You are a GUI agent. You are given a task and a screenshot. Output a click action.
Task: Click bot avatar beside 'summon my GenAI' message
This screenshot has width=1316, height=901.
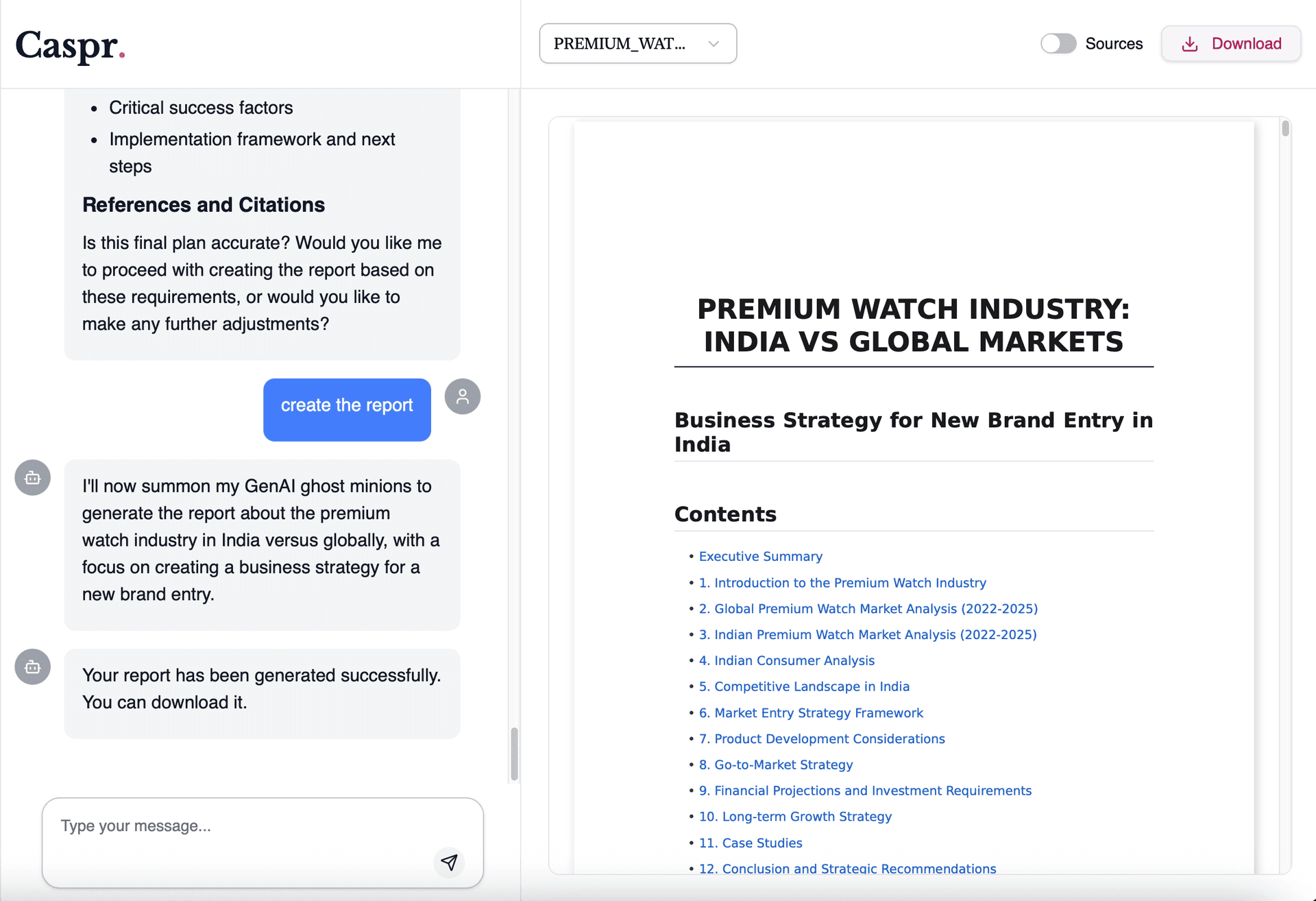coord(33,477)
